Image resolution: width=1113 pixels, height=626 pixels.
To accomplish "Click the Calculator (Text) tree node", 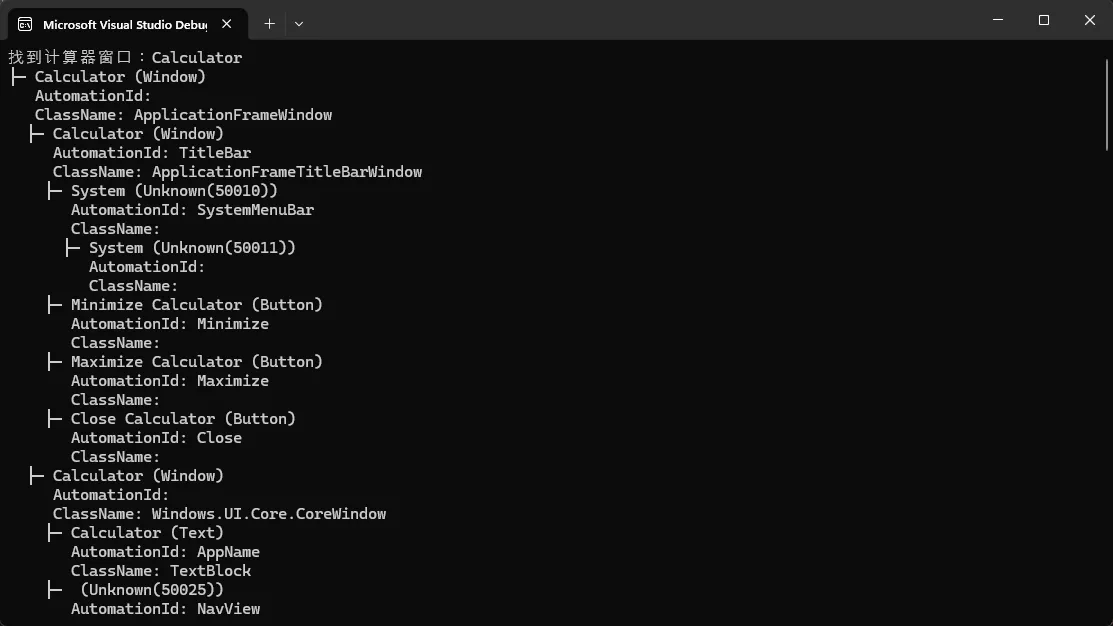I will coord(147,533).
